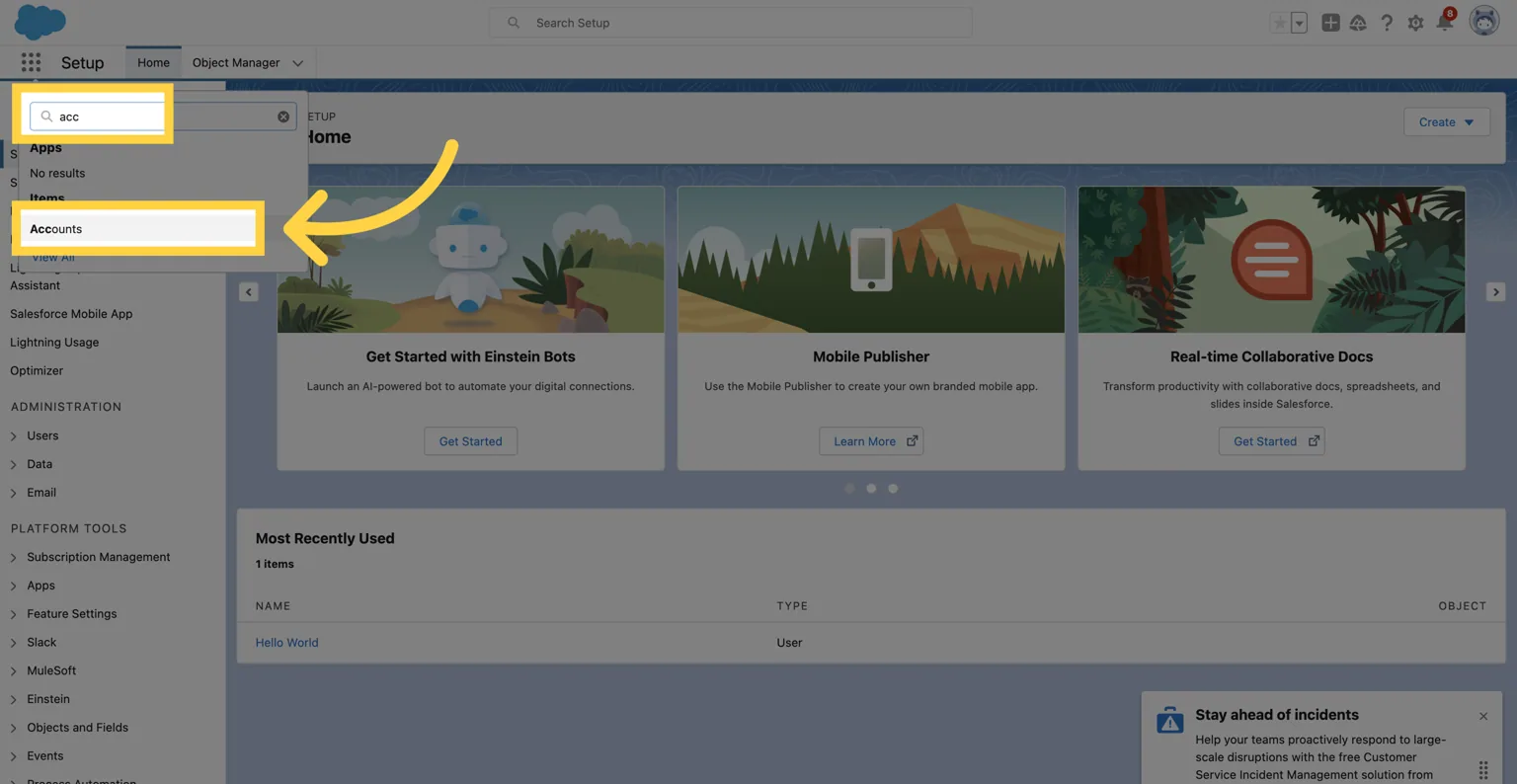Image resolution: width=1517 pixels, height=784 pixels.
Task: Expand the Object Manager tab chevron
Action: click(x=297, y=63)
